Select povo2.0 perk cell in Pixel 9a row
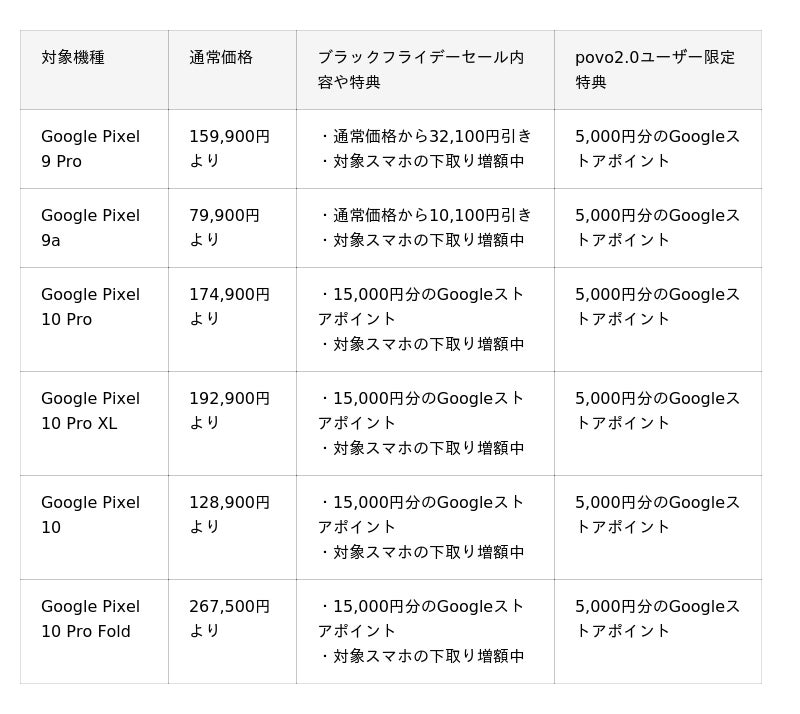 (x=657, y=228)
